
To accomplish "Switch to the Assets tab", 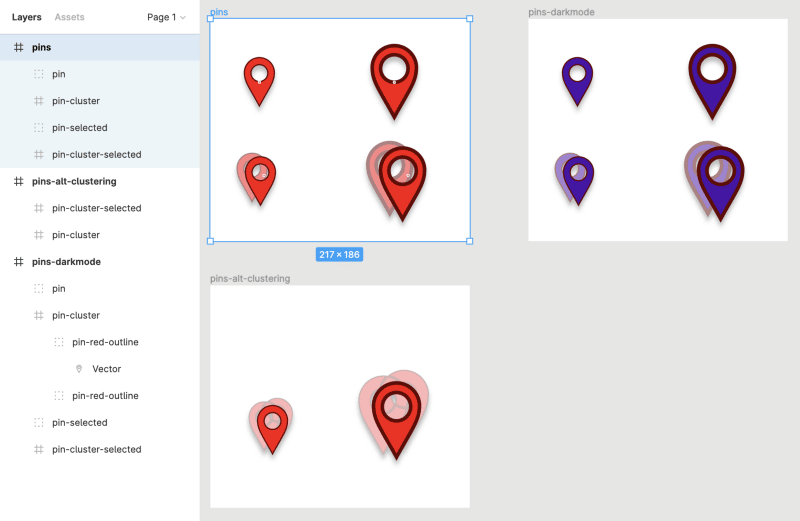I will click(69, 17).
